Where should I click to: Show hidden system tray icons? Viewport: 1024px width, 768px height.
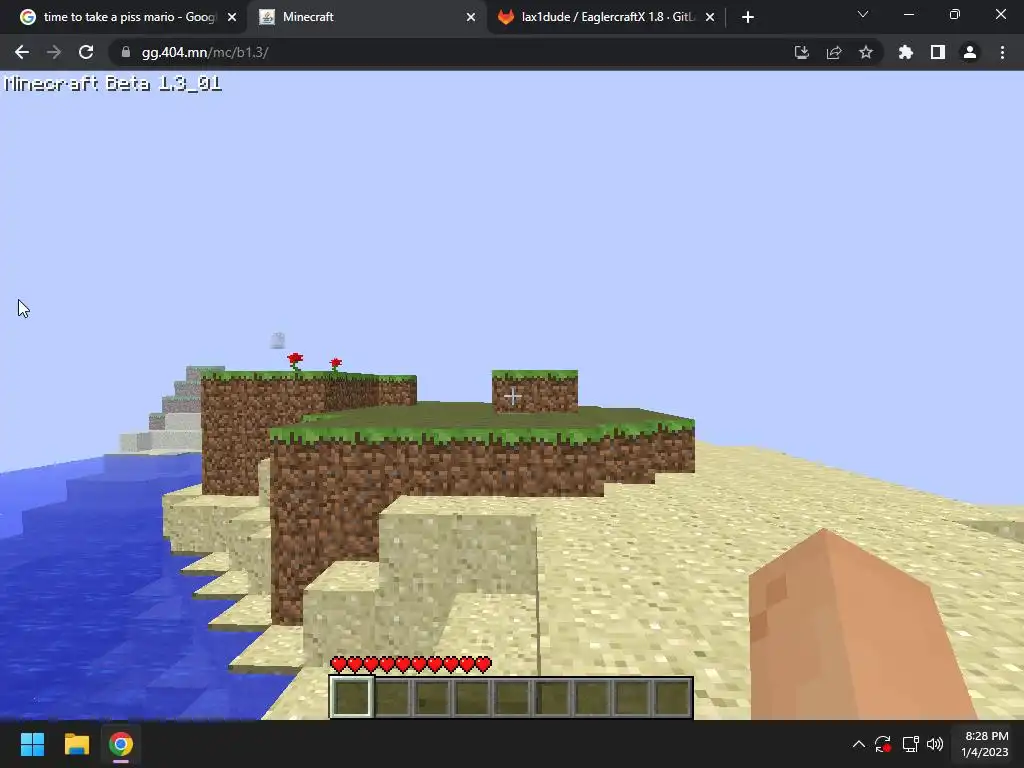coord(859,744)
